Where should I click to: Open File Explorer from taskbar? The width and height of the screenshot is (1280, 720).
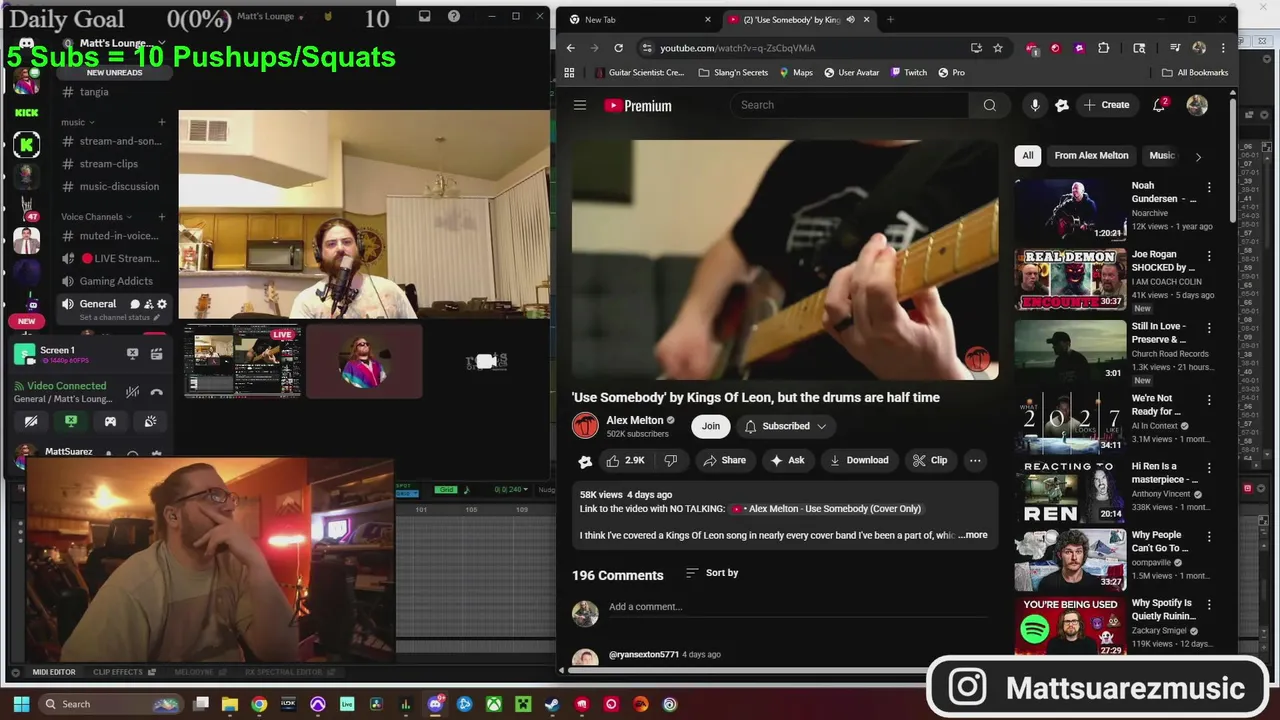230,704
